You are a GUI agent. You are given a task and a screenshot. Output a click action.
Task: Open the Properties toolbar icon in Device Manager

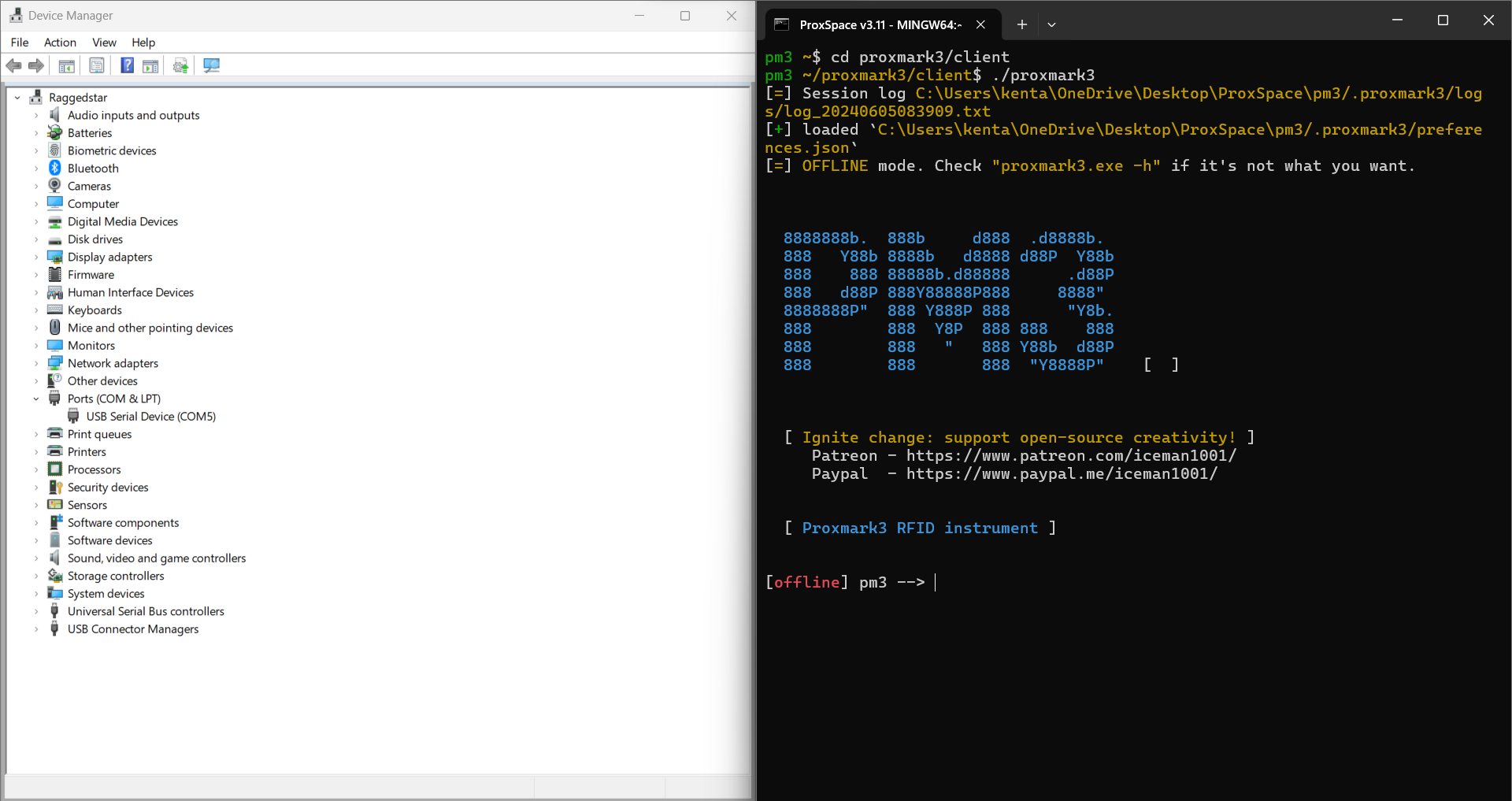click(97, 65)
